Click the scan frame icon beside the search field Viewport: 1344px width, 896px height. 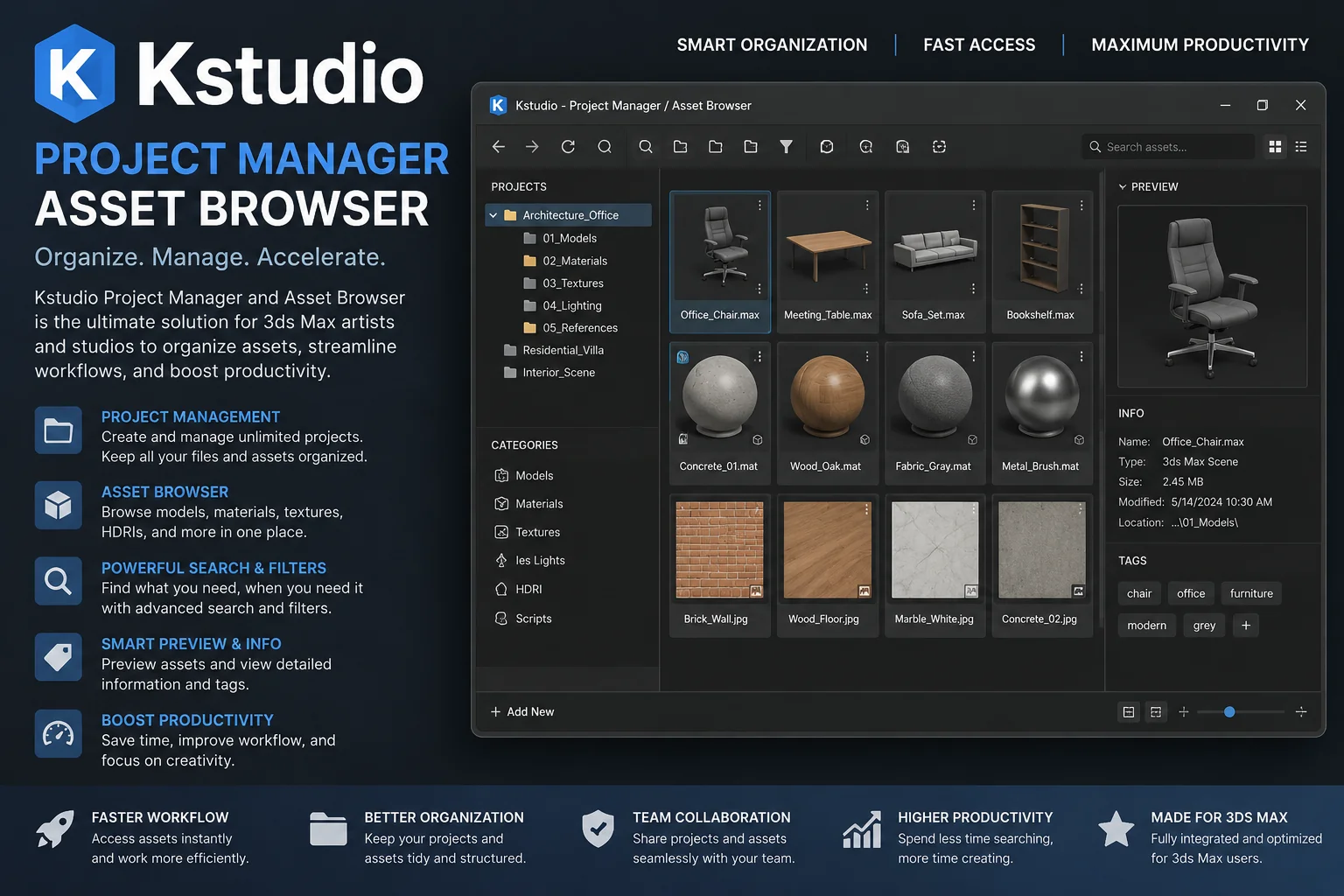[x=939, y=147]
